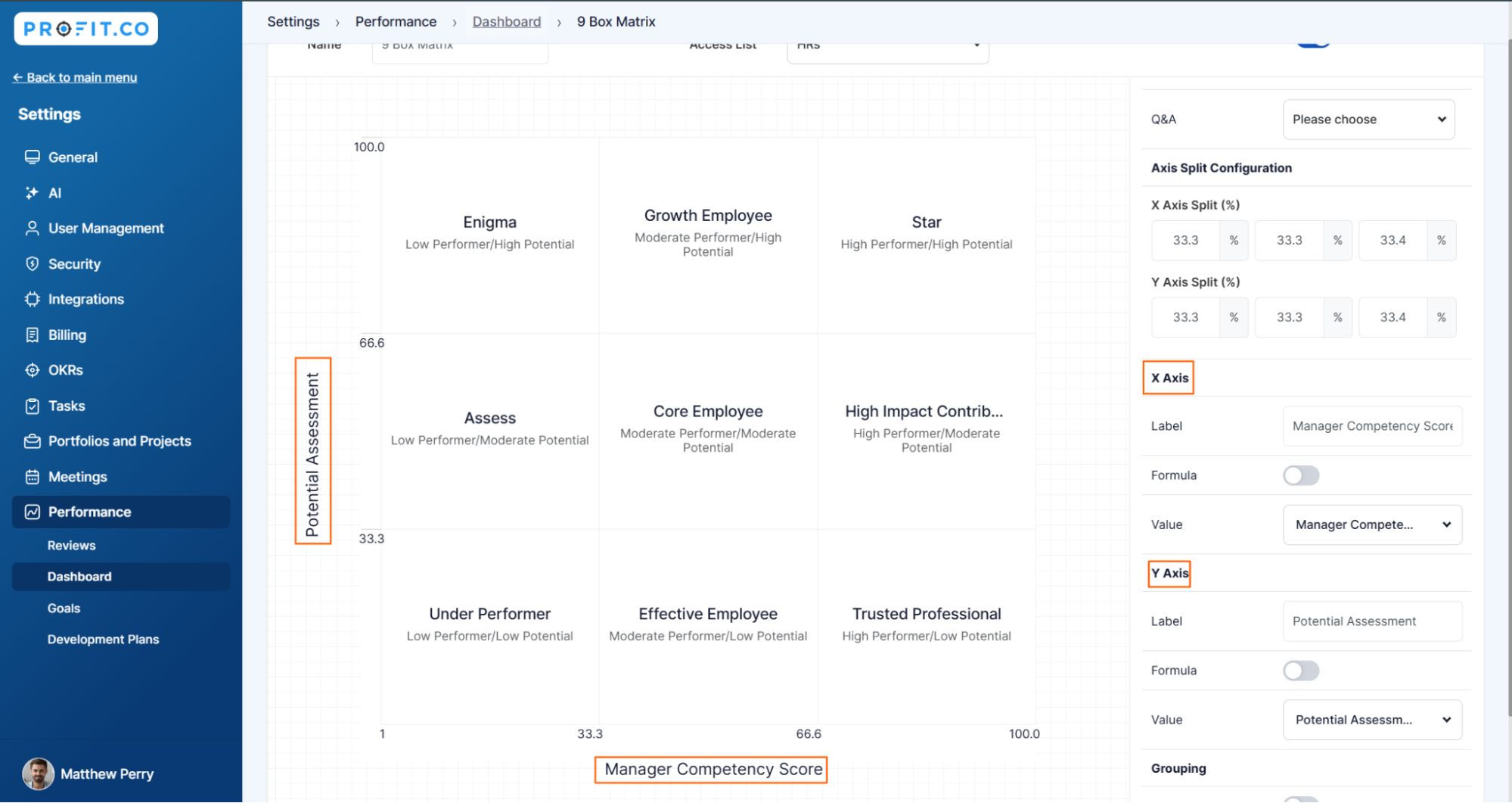Click the Security shield icon
This screenshot has height=803, width=1512.
32,264
